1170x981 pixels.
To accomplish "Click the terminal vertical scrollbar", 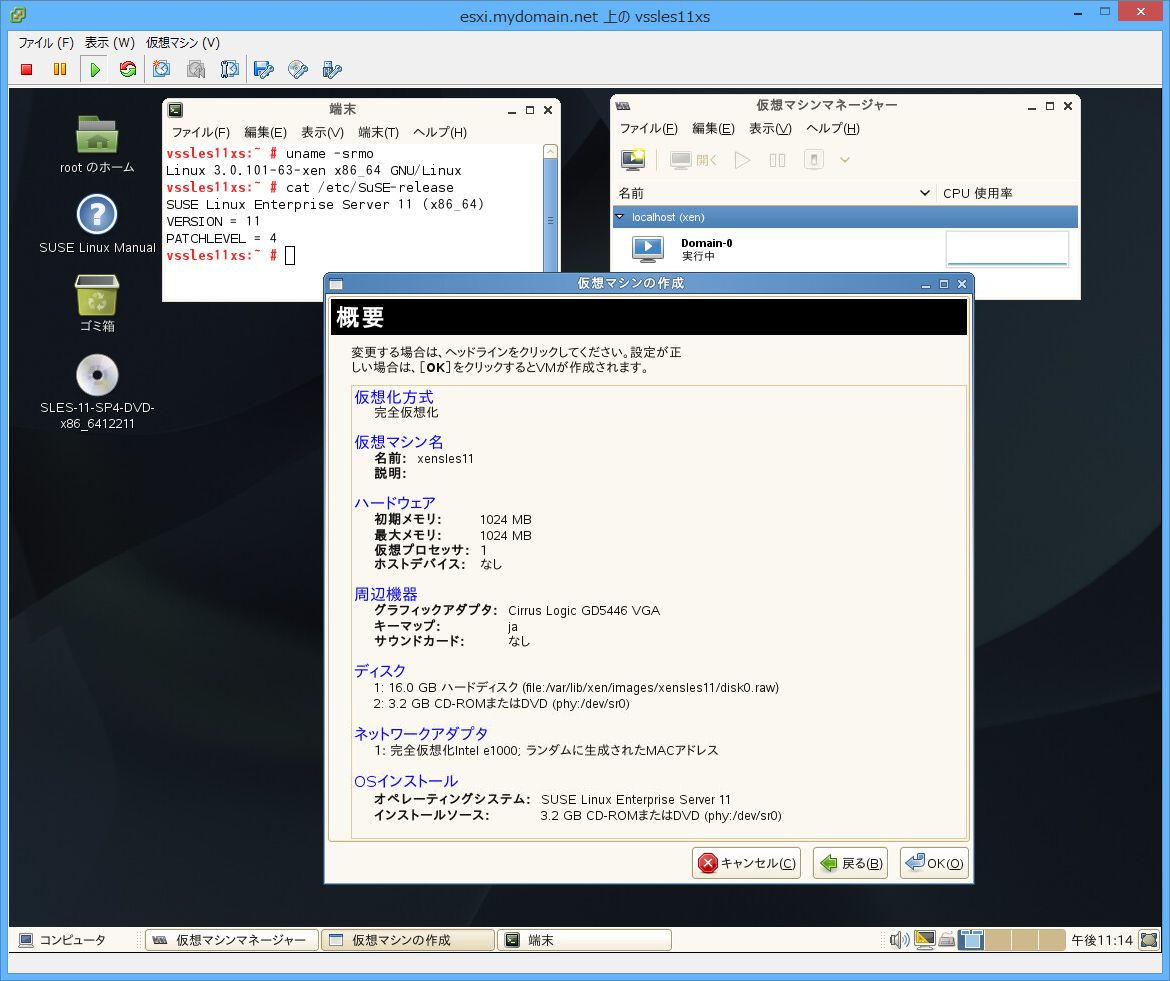I will (551, 208).
